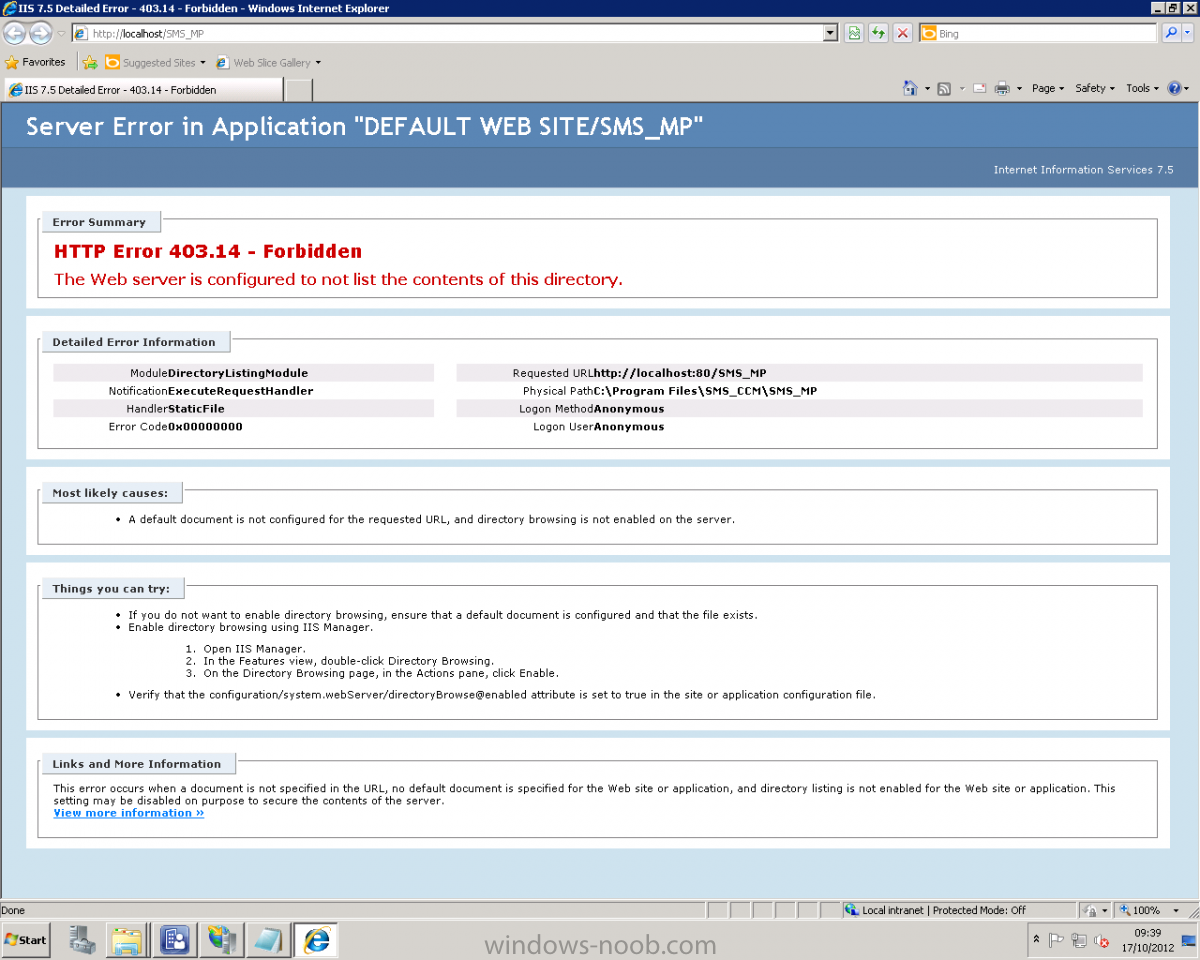Click the Bing search box
The height and width of the screenshot is (960, 1200).
click(1040, 33)
